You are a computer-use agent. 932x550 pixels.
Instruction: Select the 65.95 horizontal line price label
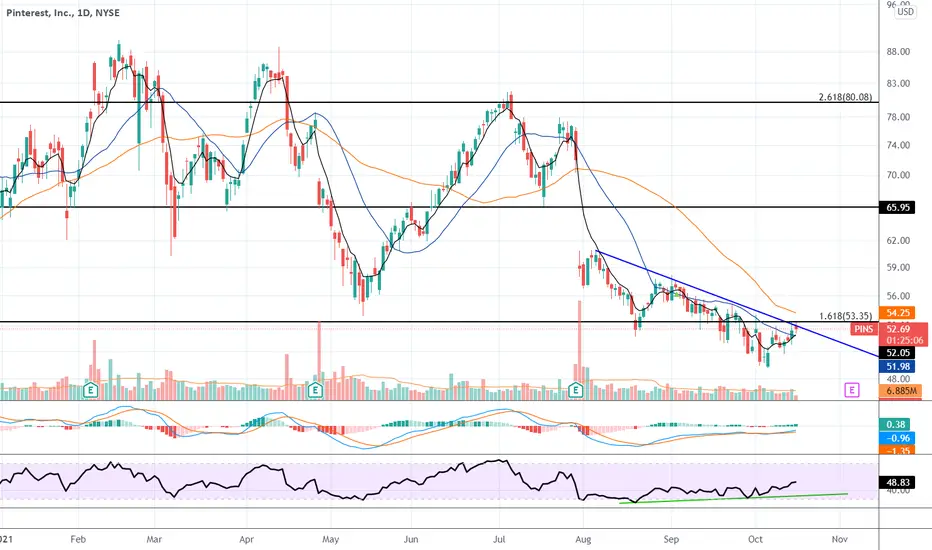coord(897,208)
